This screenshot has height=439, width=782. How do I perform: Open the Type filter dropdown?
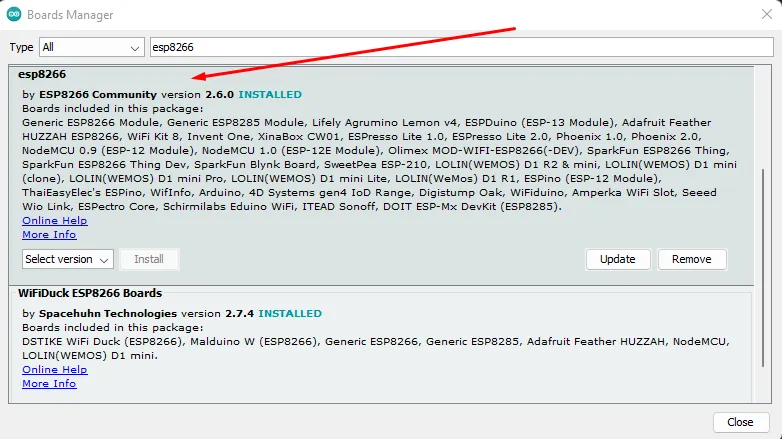coord(92,47)
